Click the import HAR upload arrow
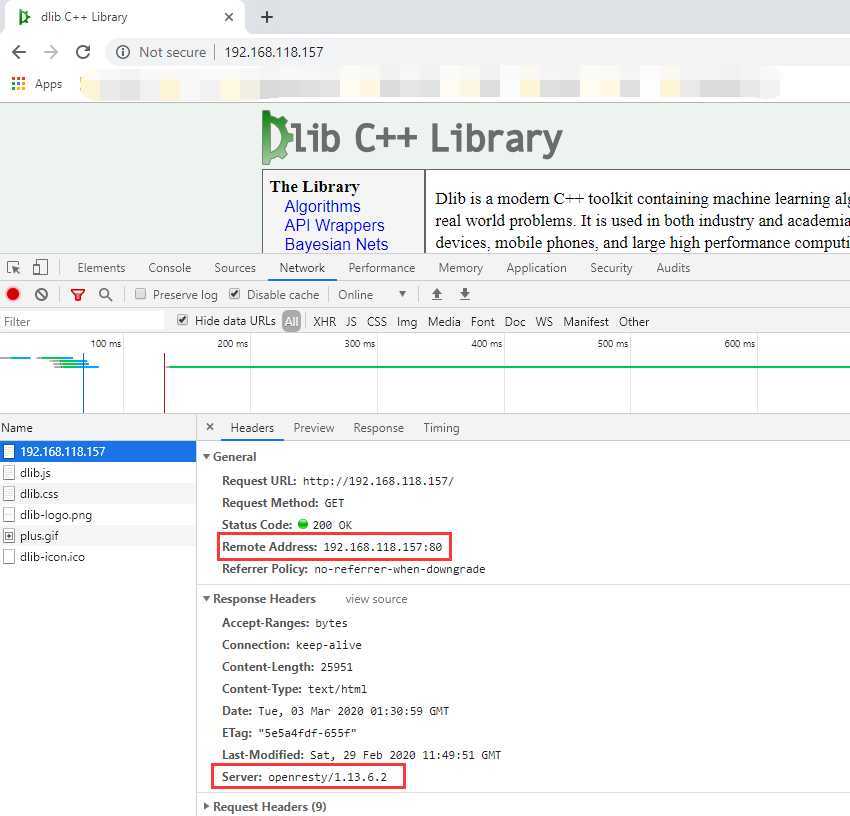850x816 pixels. coord(436,294)
